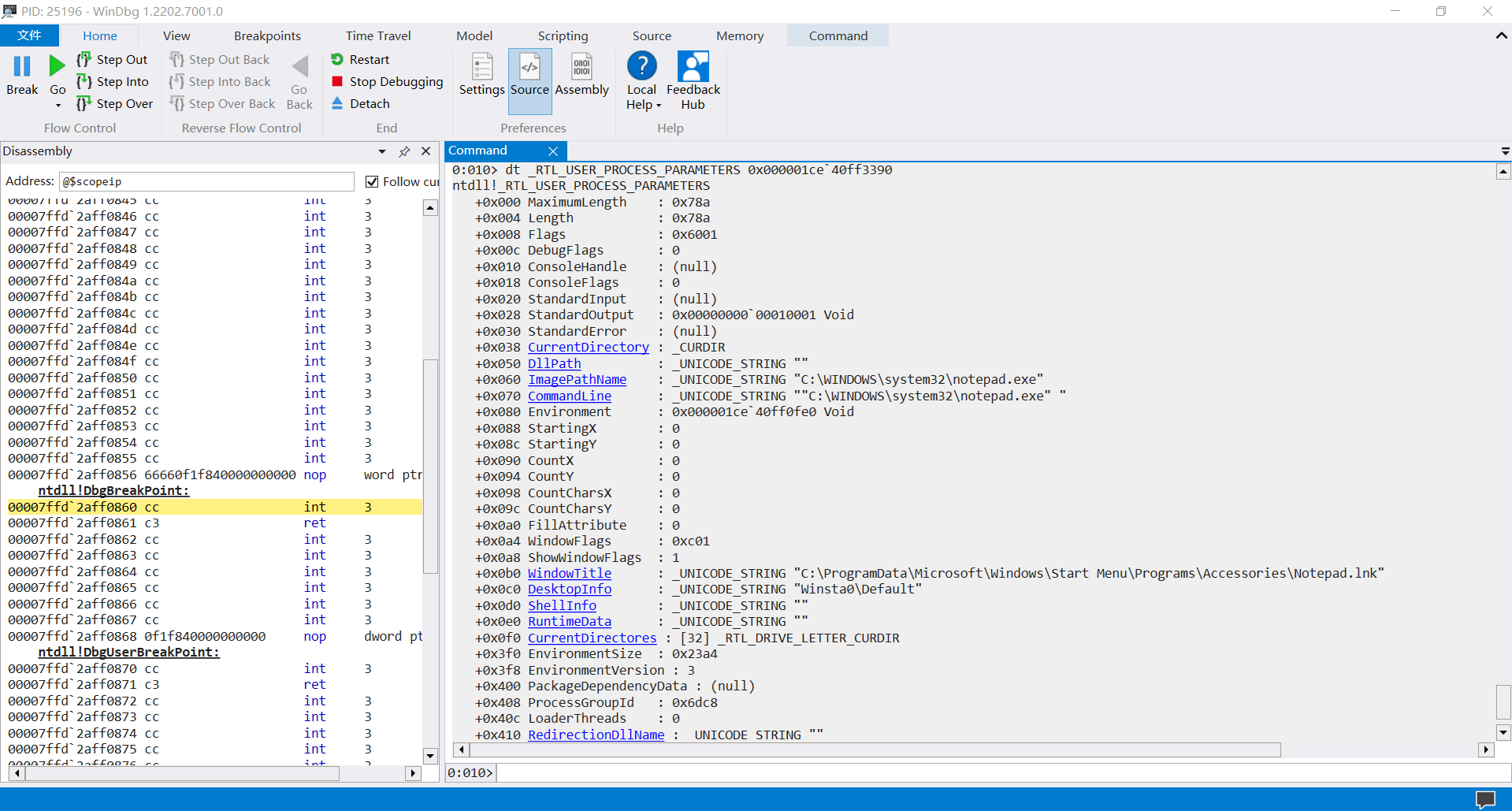Close the Disassembly panel
Image resolution: width=1512 pixels, height=811 pixels.
pos(426,151)
